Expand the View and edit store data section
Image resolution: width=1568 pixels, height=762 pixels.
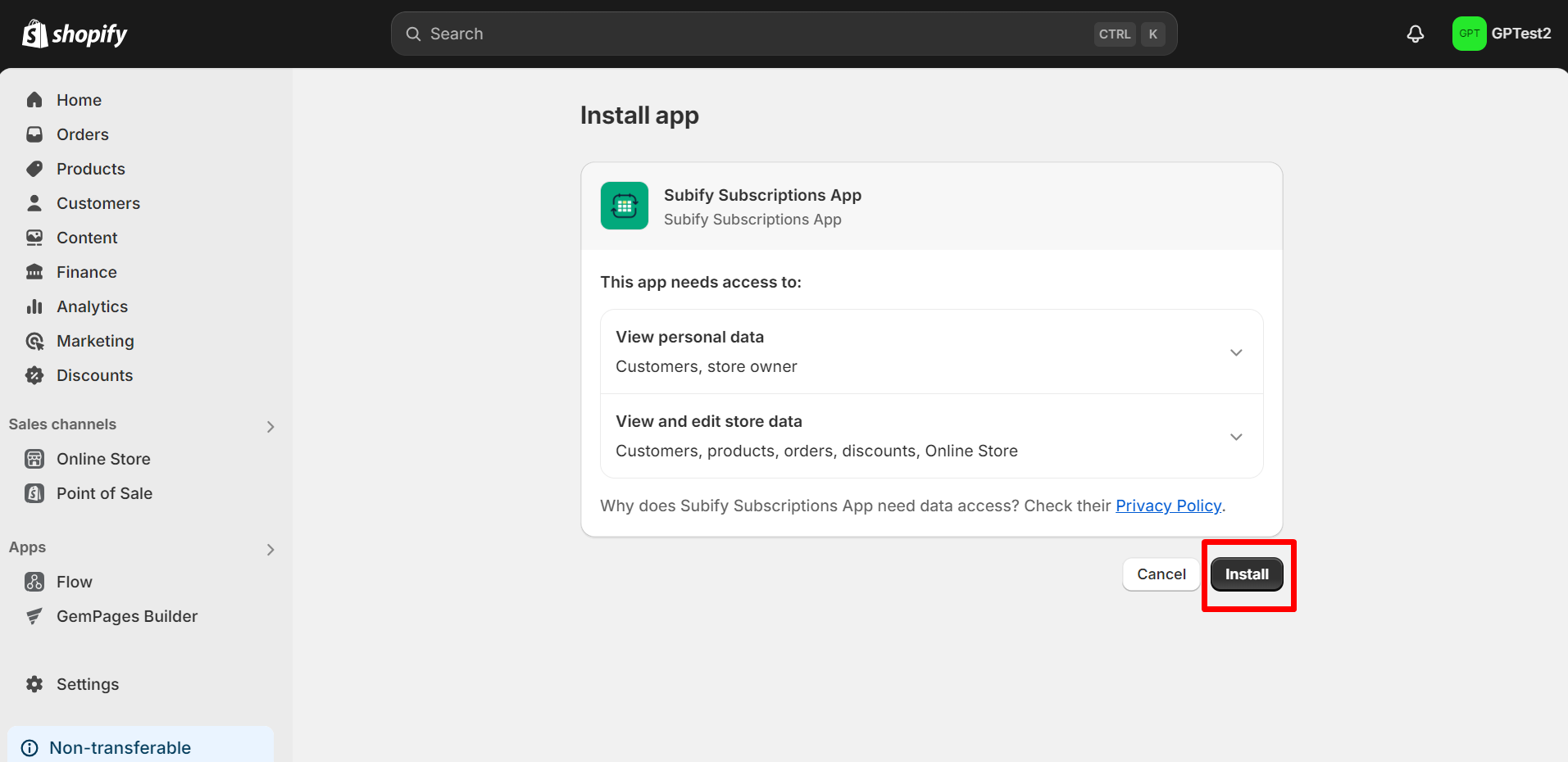point(1235,436)
